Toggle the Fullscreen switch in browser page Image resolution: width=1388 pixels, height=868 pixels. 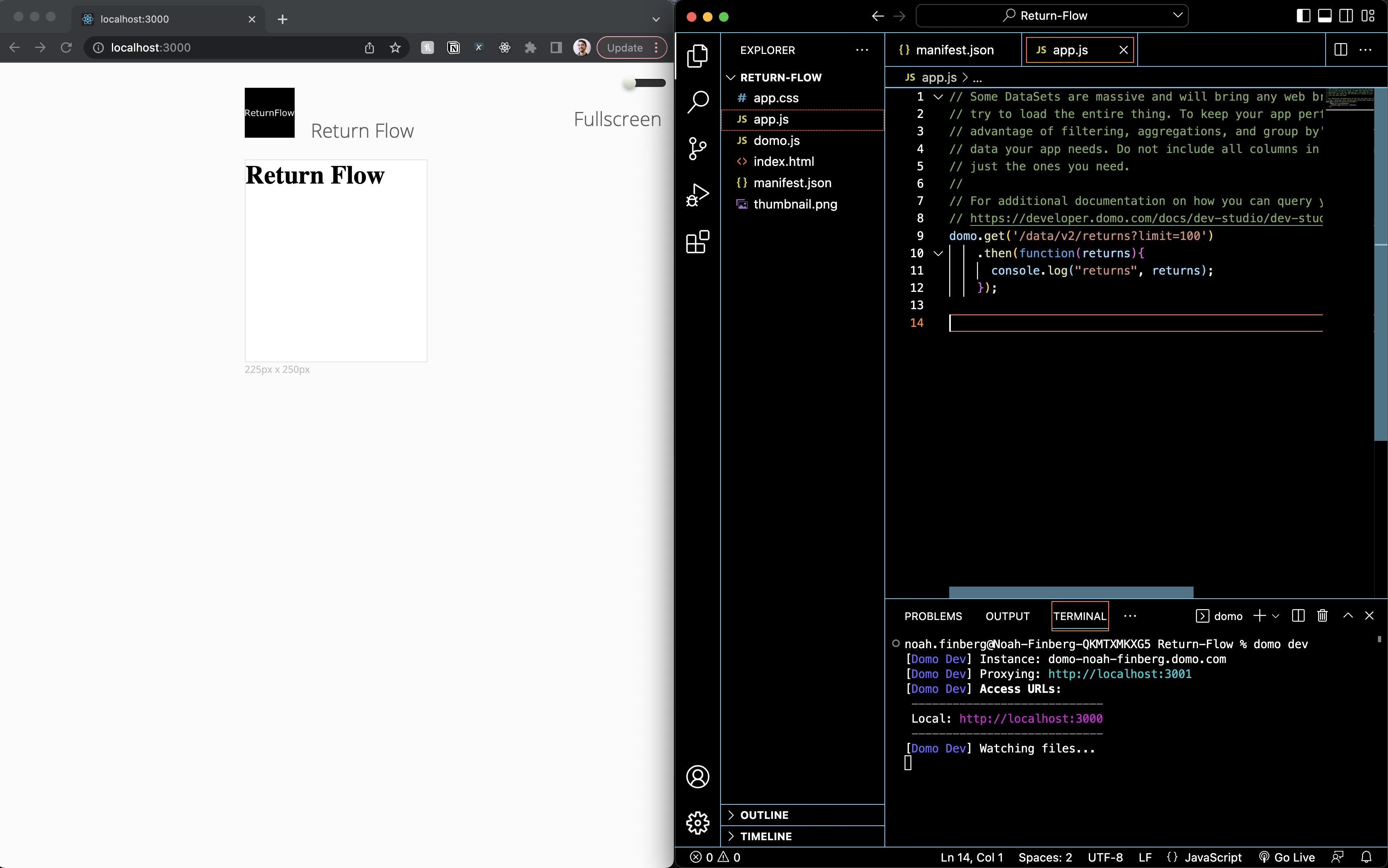(x=644, y=83)
